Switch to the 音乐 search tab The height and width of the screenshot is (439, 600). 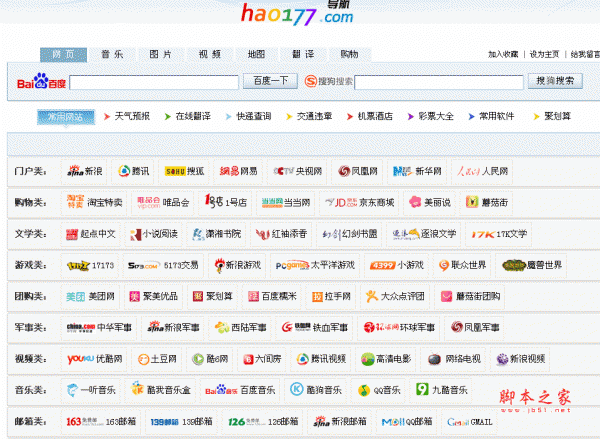click(112, 54)
